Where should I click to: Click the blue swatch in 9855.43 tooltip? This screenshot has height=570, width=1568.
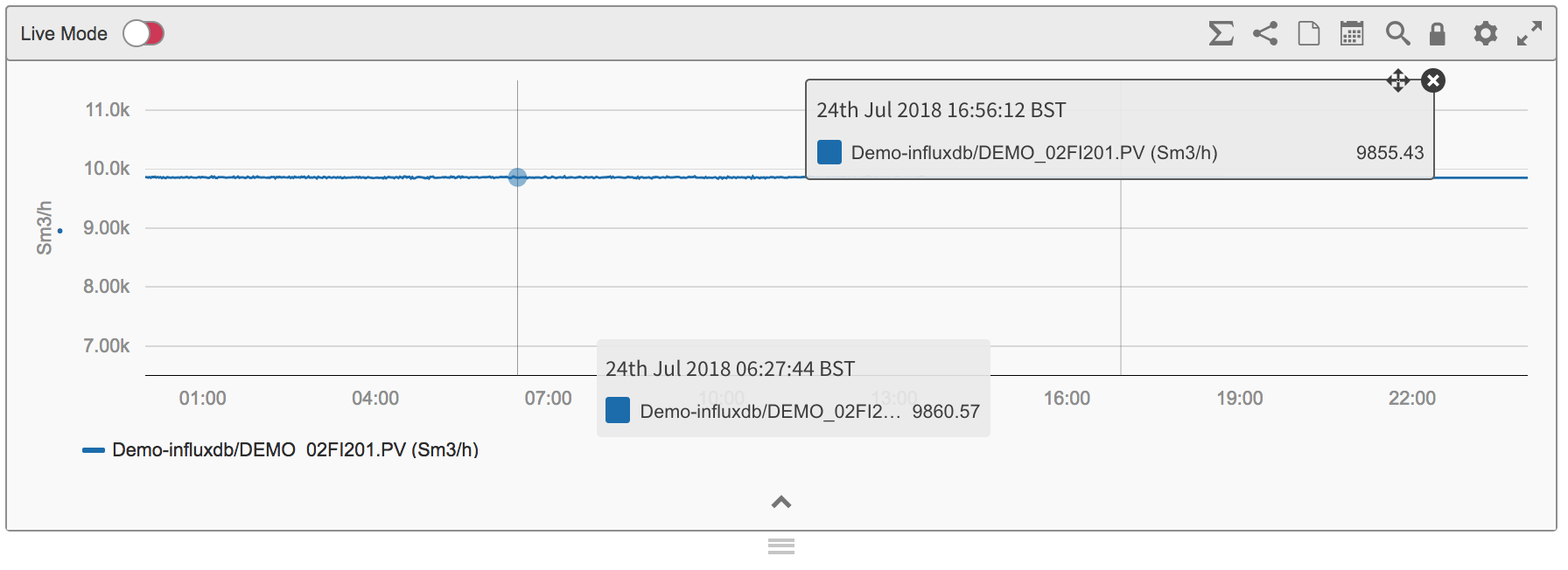pyautogui.click(x=829, y=152)
